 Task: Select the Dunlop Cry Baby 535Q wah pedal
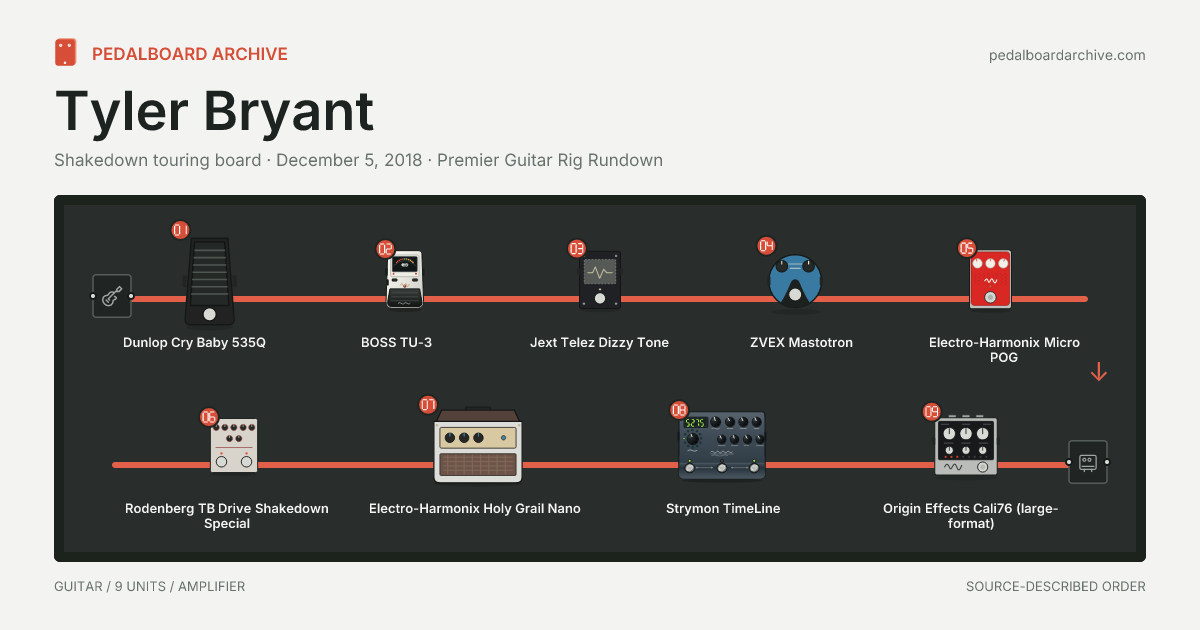pyautogui.click(x=209, y=282)
